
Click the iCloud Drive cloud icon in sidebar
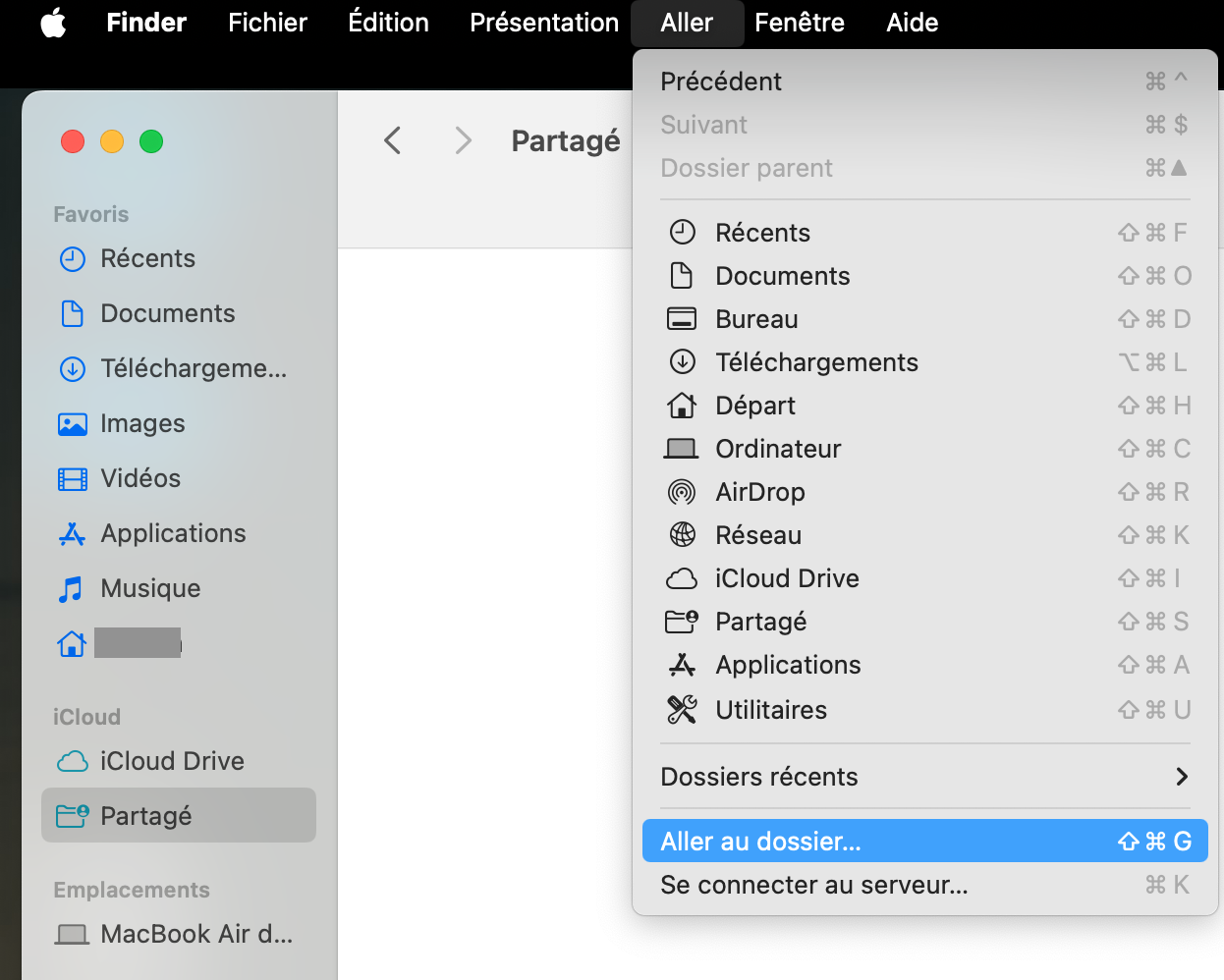[x=73, y=762]
